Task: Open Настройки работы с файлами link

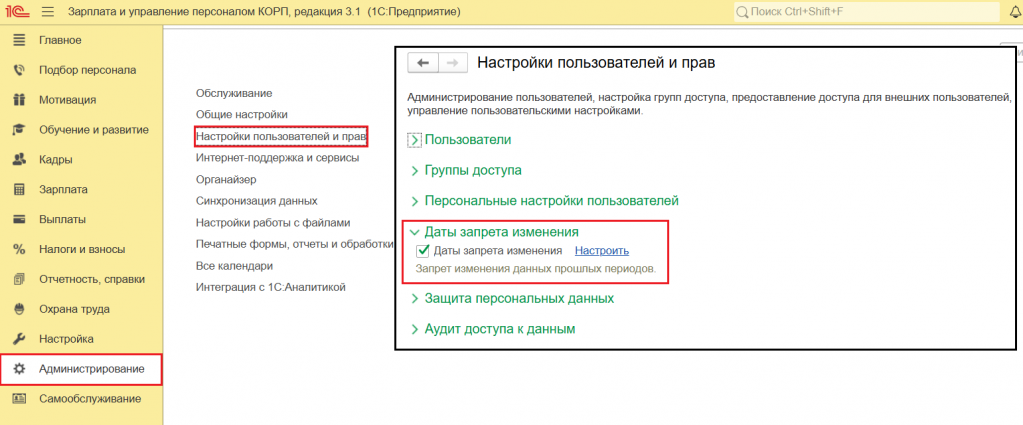Action: coord(273,223)
